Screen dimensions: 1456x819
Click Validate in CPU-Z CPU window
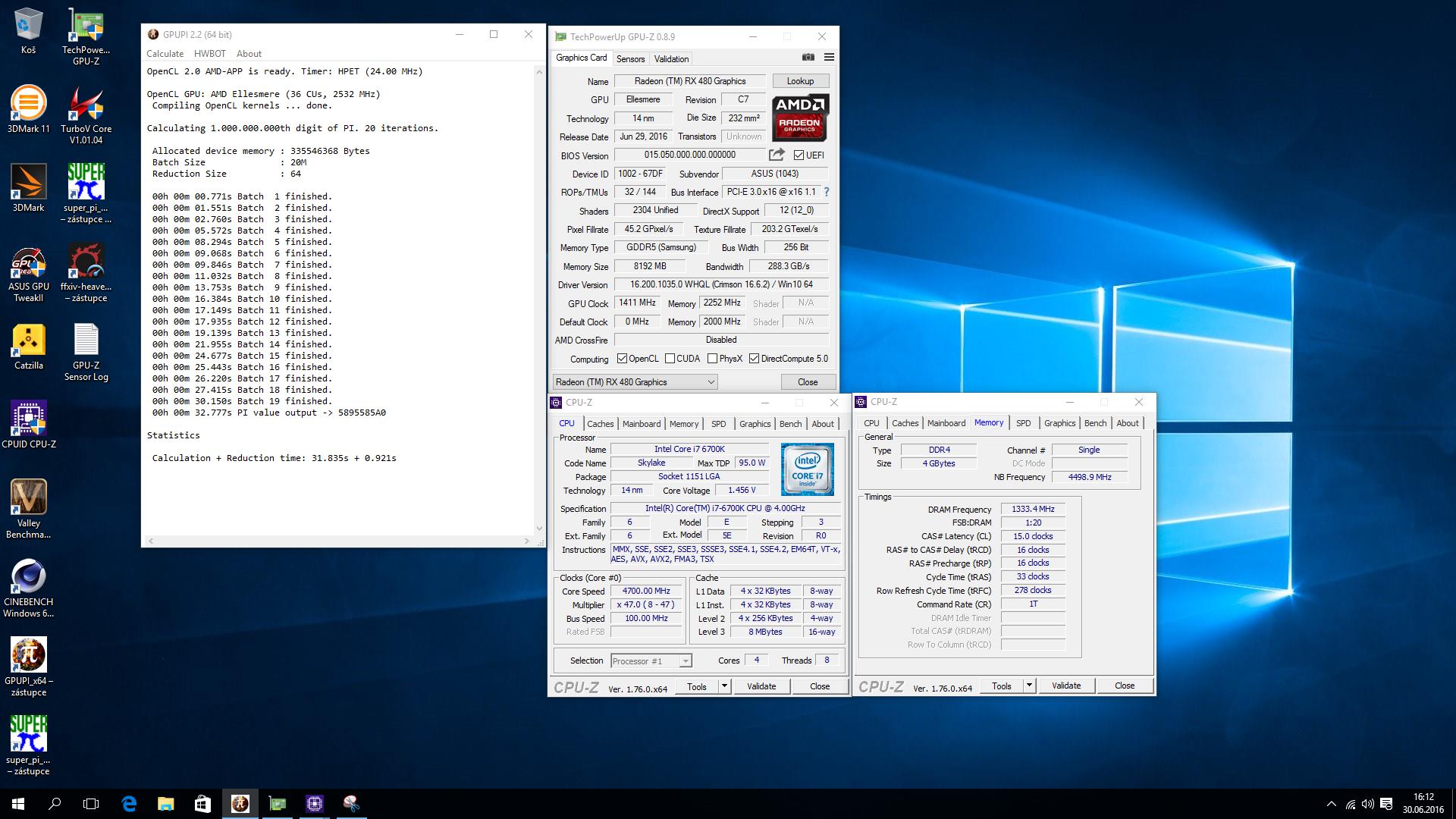coord(761,686)
